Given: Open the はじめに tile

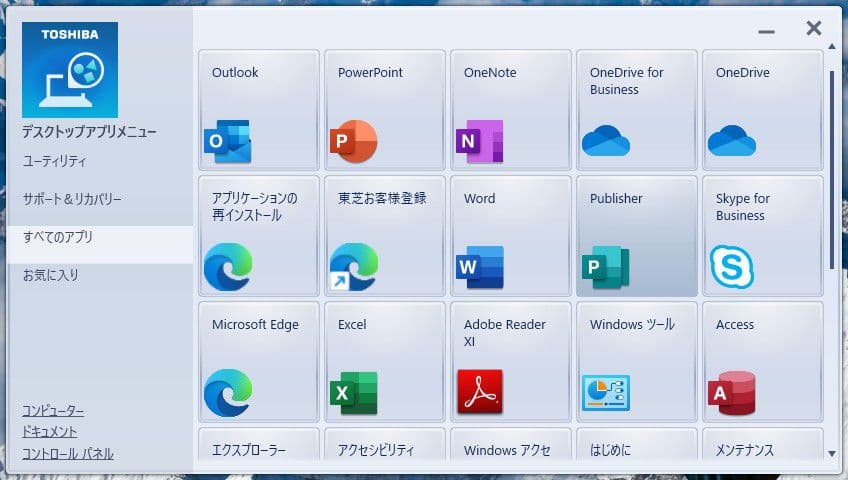Looking at the screenshot, I should [x=637, y=444].
